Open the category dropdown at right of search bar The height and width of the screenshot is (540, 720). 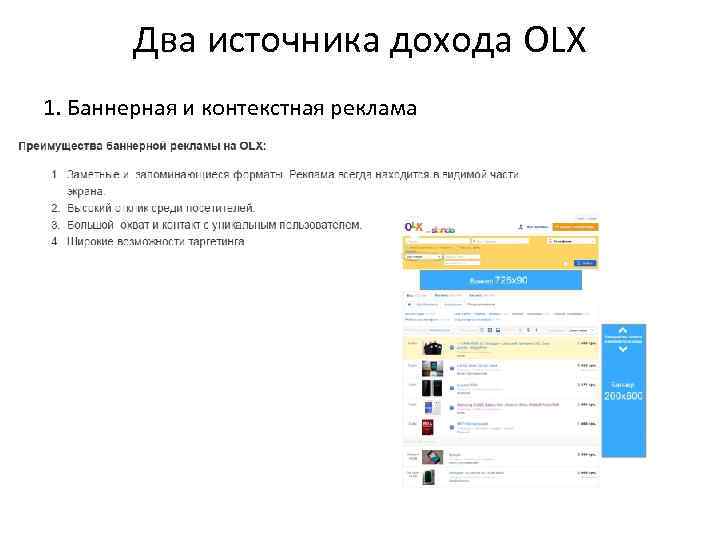[572, 241]
